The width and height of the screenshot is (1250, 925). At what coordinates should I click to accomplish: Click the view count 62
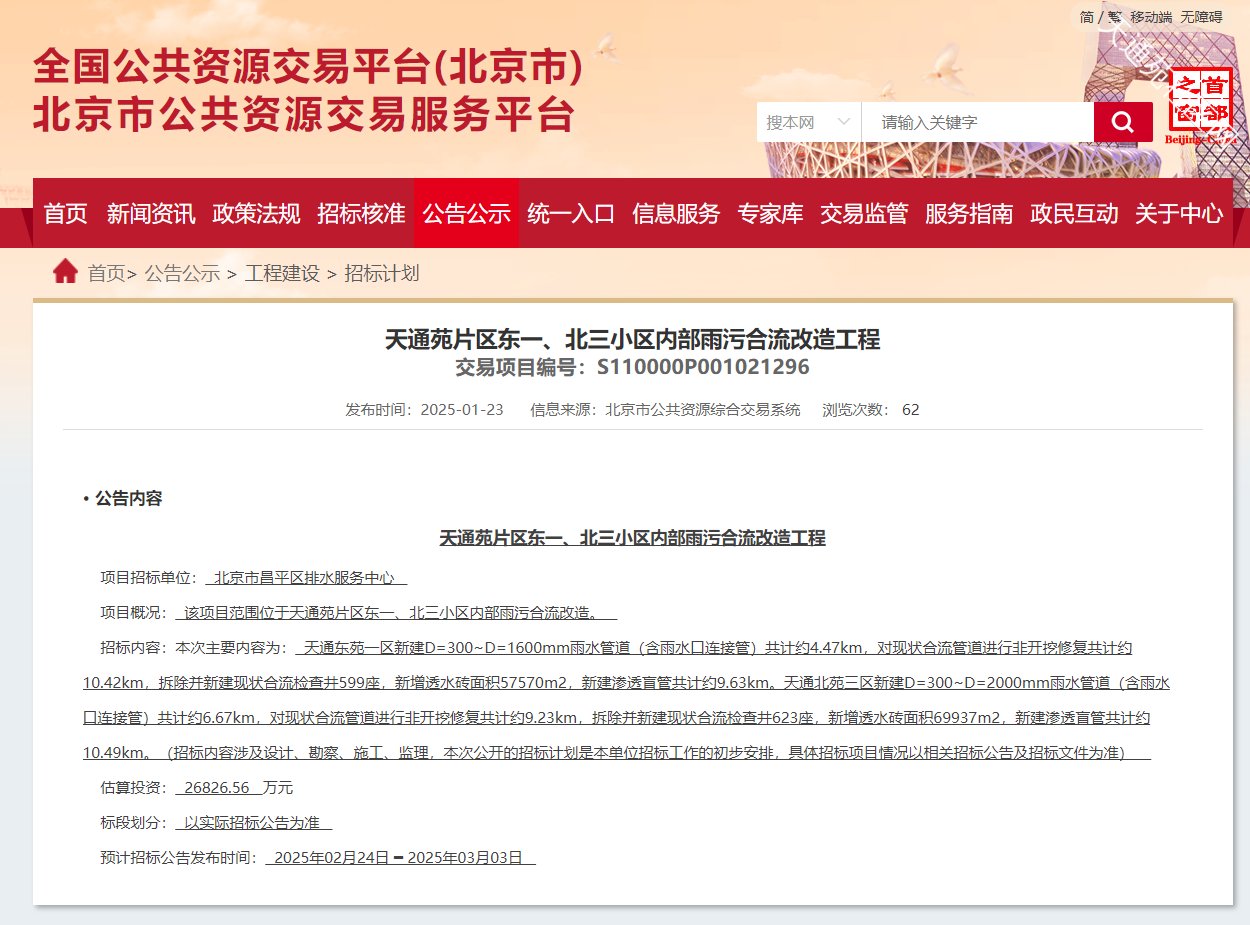910,410
